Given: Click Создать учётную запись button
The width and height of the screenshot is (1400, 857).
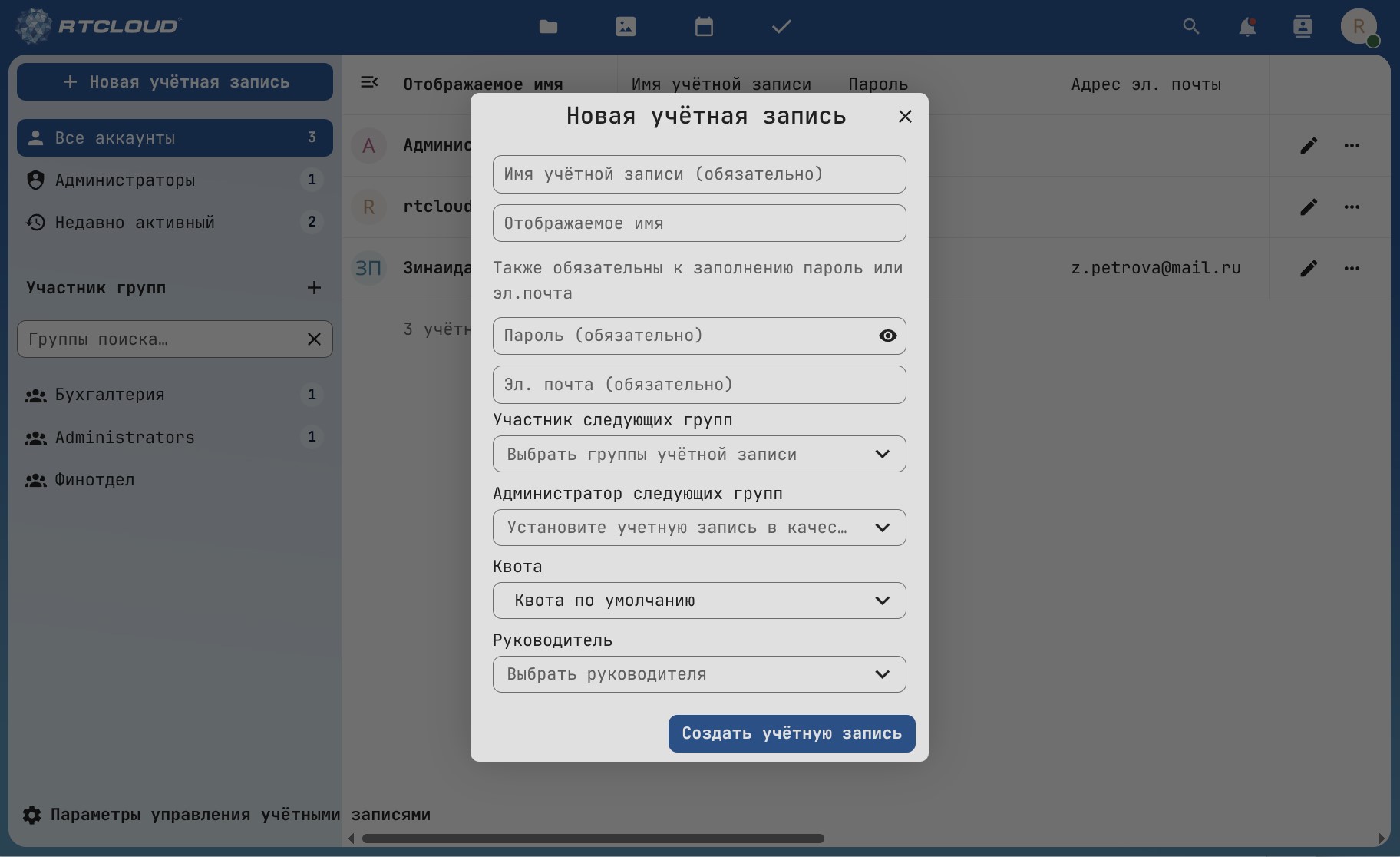Looking at the screenshot, I should pyautogui.click(x=791, y=733).
